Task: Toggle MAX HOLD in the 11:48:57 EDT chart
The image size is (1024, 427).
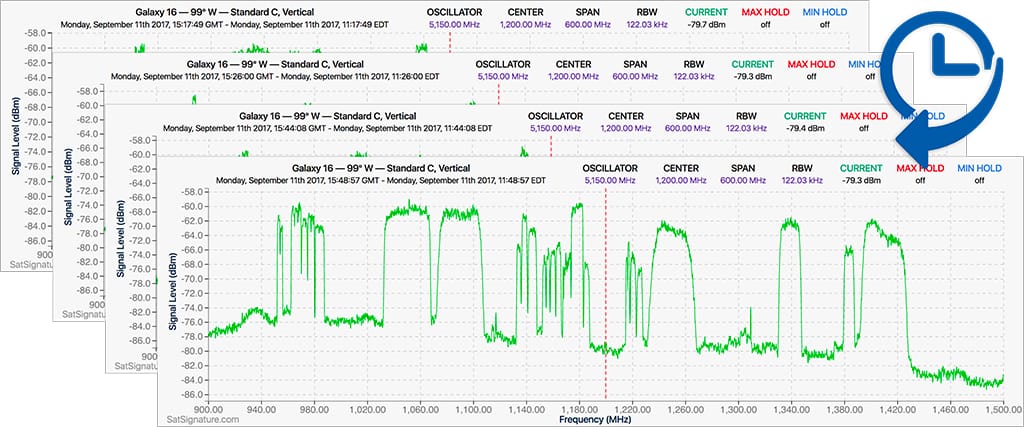Action: tap(920, 168)
